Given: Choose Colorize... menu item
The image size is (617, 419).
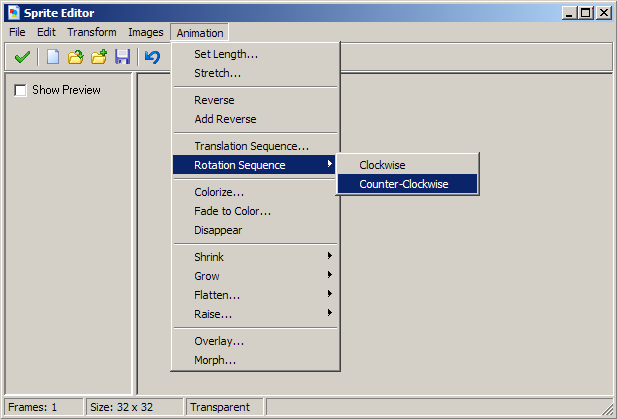Looking at the screenshot, I should [x=255, y=192].
